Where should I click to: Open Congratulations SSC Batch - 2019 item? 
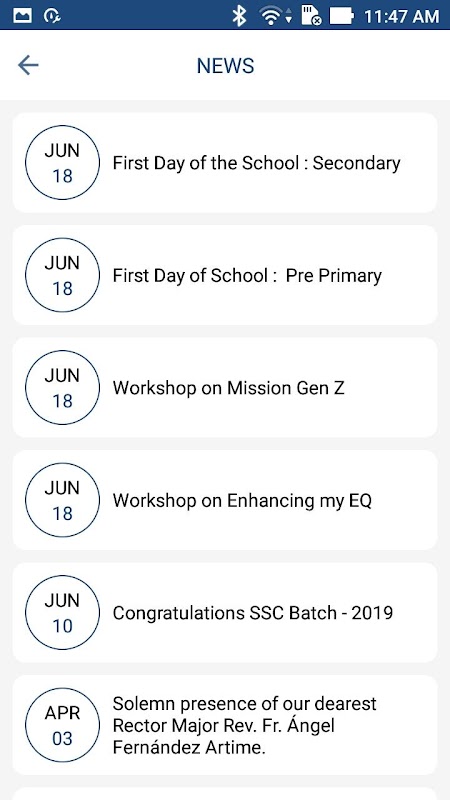point(225,613)
